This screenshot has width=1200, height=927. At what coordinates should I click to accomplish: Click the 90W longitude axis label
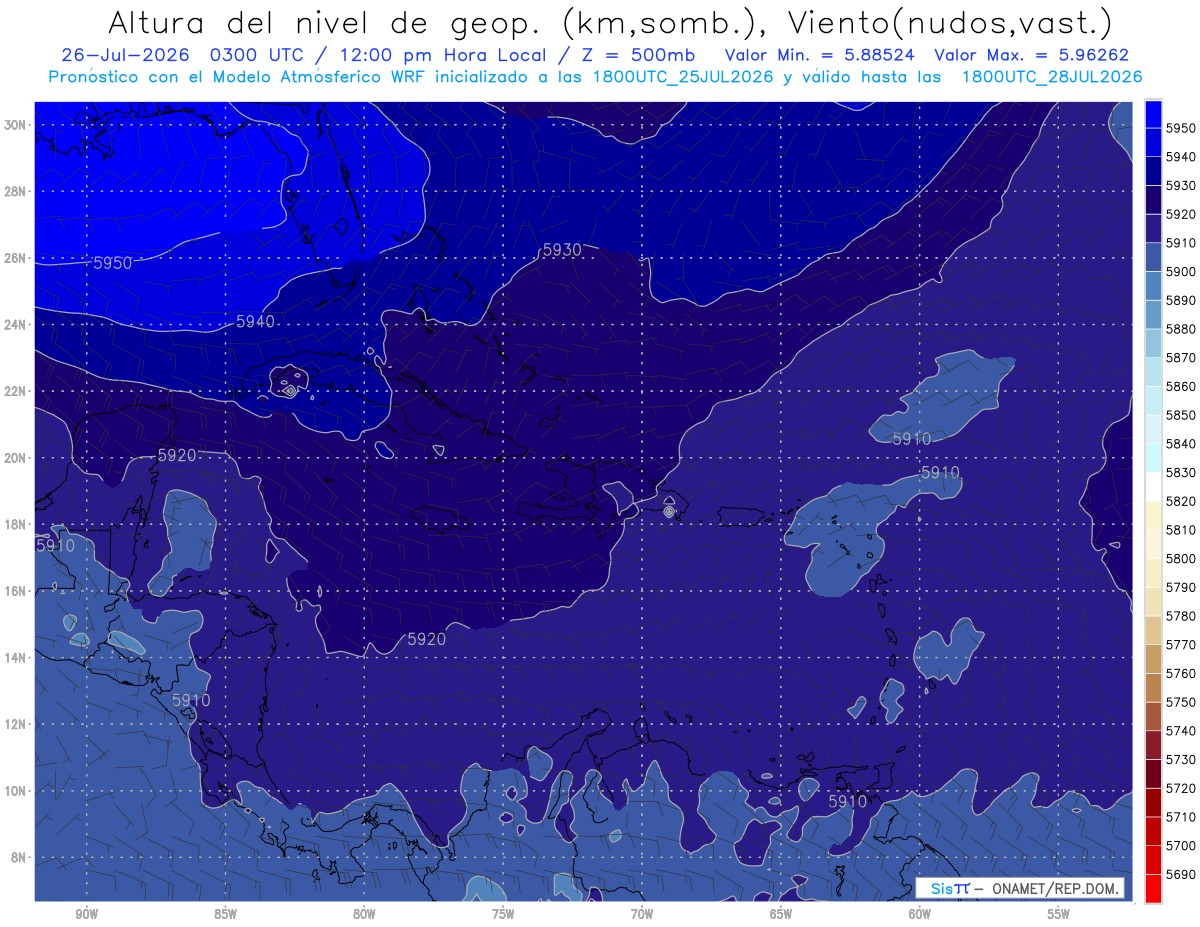pyautogui.click(x=86, y=915)
